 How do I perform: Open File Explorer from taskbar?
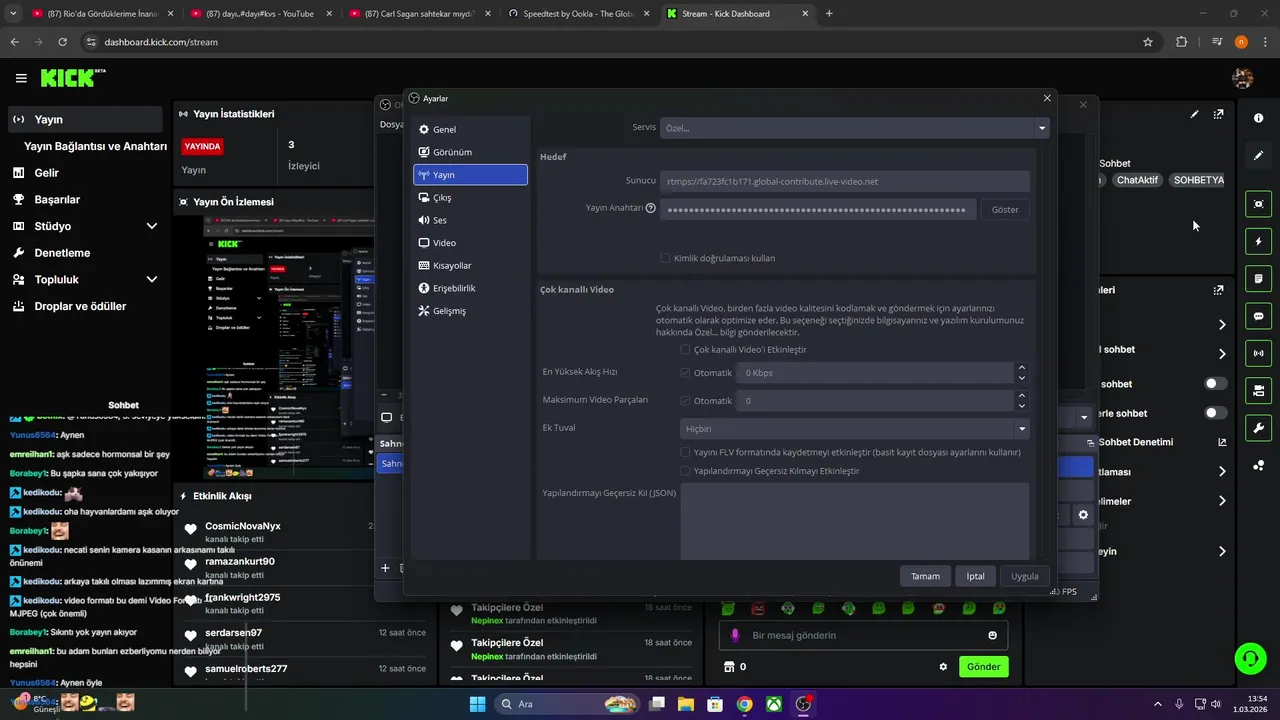tap(686, 704)
